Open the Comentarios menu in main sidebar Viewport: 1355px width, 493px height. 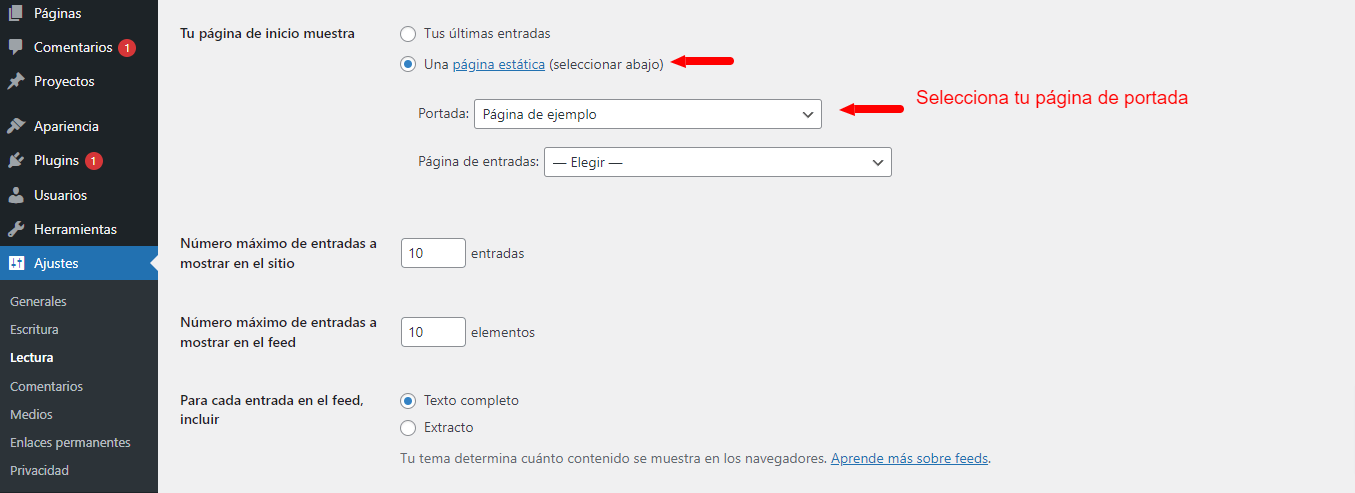79,47
